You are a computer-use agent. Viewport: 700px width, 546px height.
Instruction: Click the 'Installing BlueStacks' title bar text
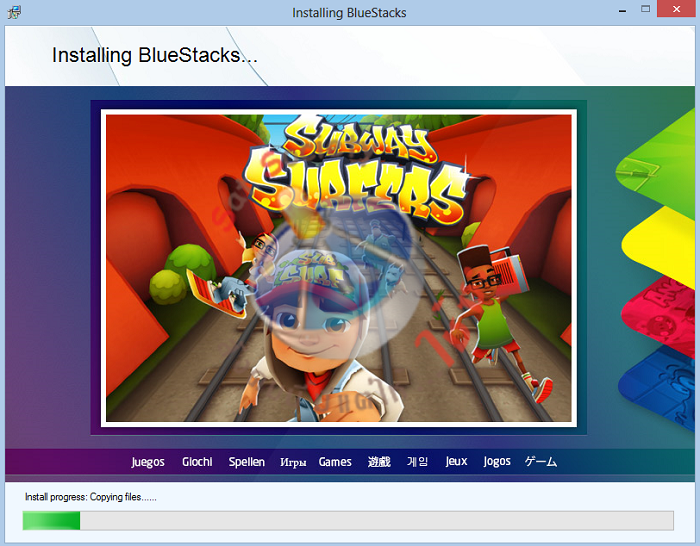[x=349, y=13]
